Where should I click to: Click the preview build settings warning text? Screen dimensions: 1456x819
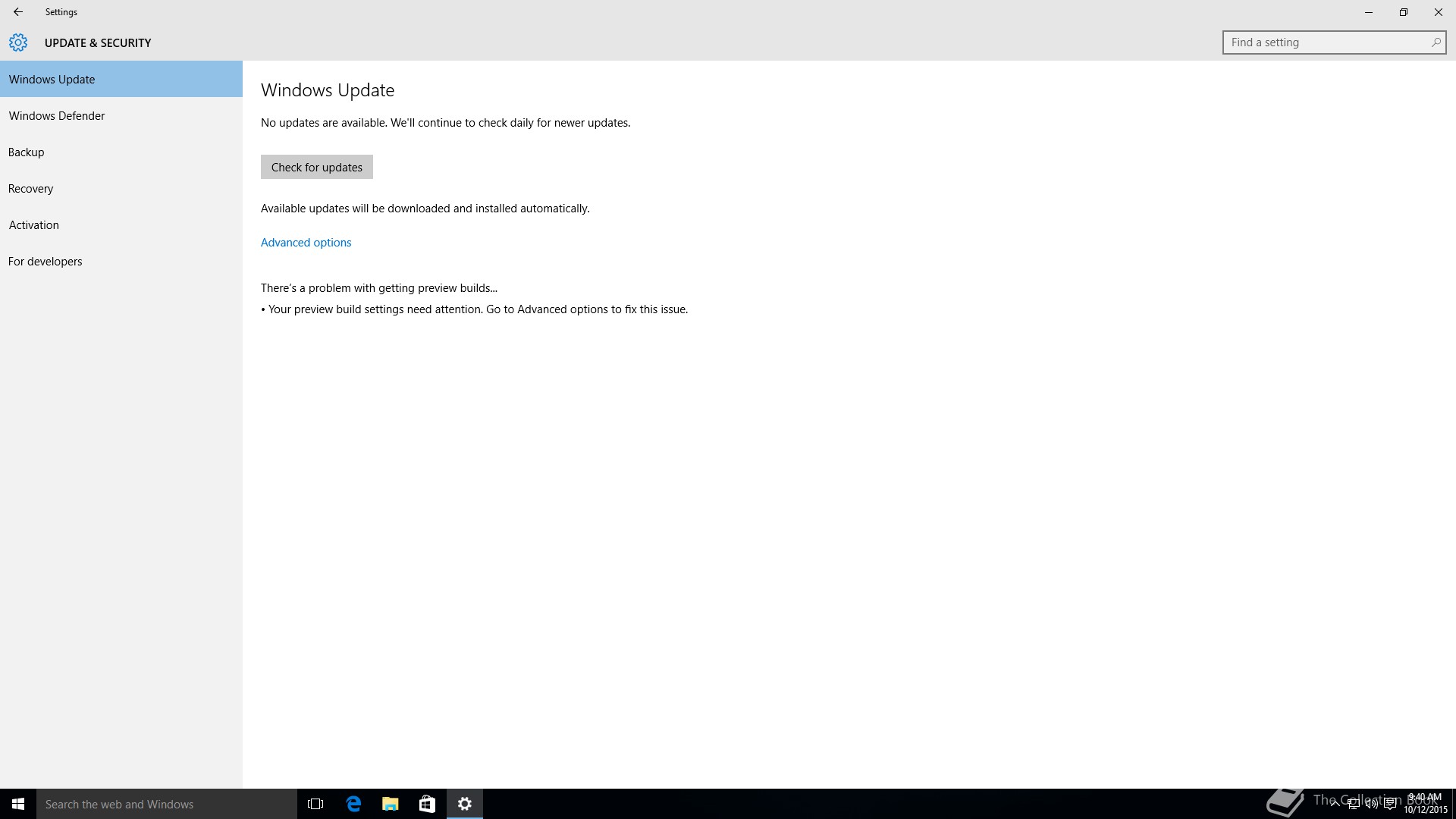(x=475, y=309)
